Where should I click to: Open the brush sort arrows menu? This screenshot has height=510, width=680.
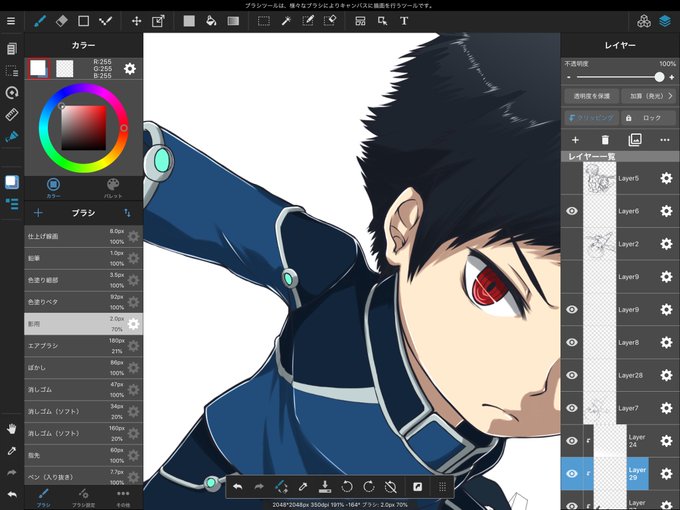pyautogui.click(x=128, y=212)
